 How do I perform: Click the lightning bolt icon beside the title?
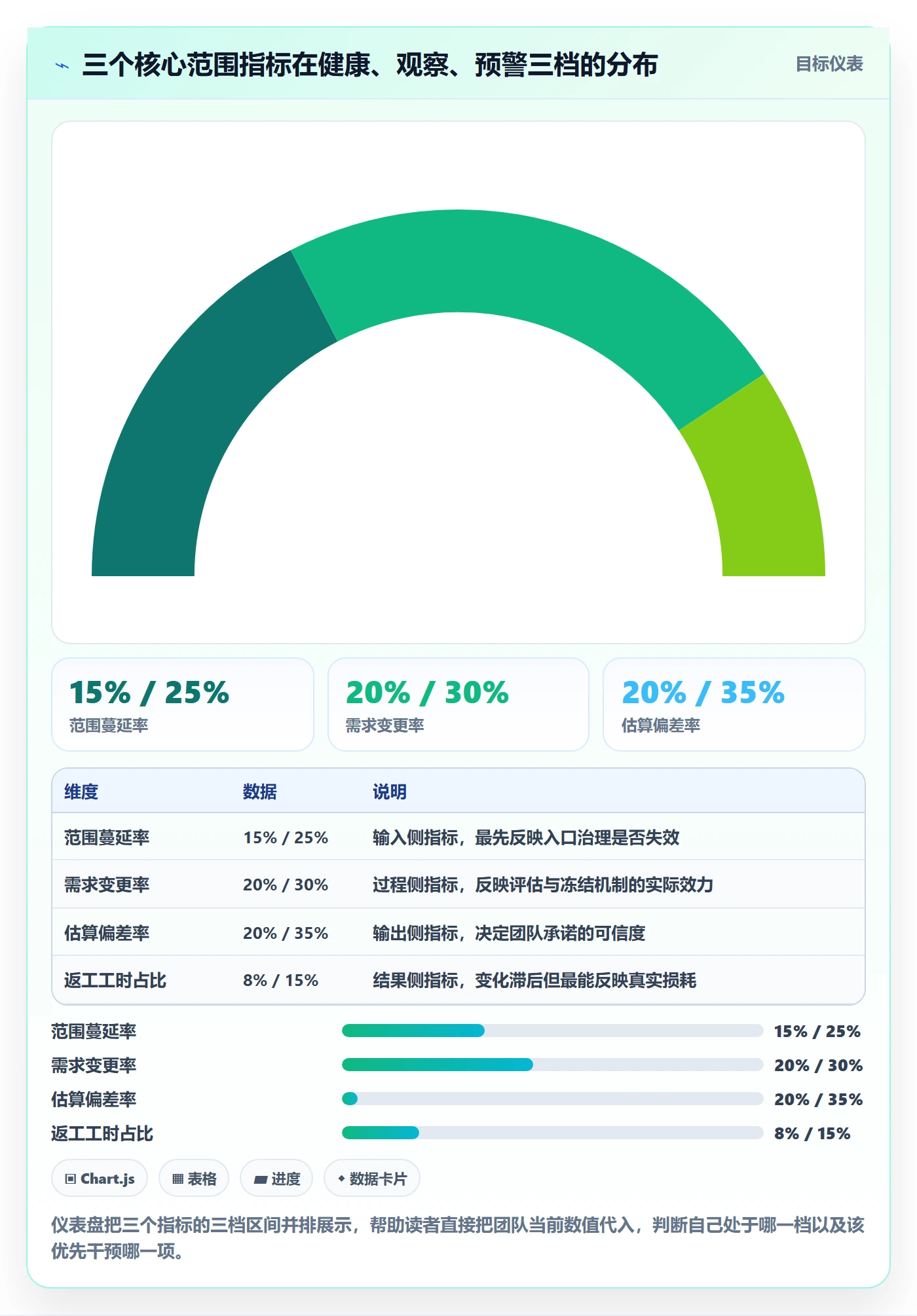pyautogui.click(x=62, y=65)
